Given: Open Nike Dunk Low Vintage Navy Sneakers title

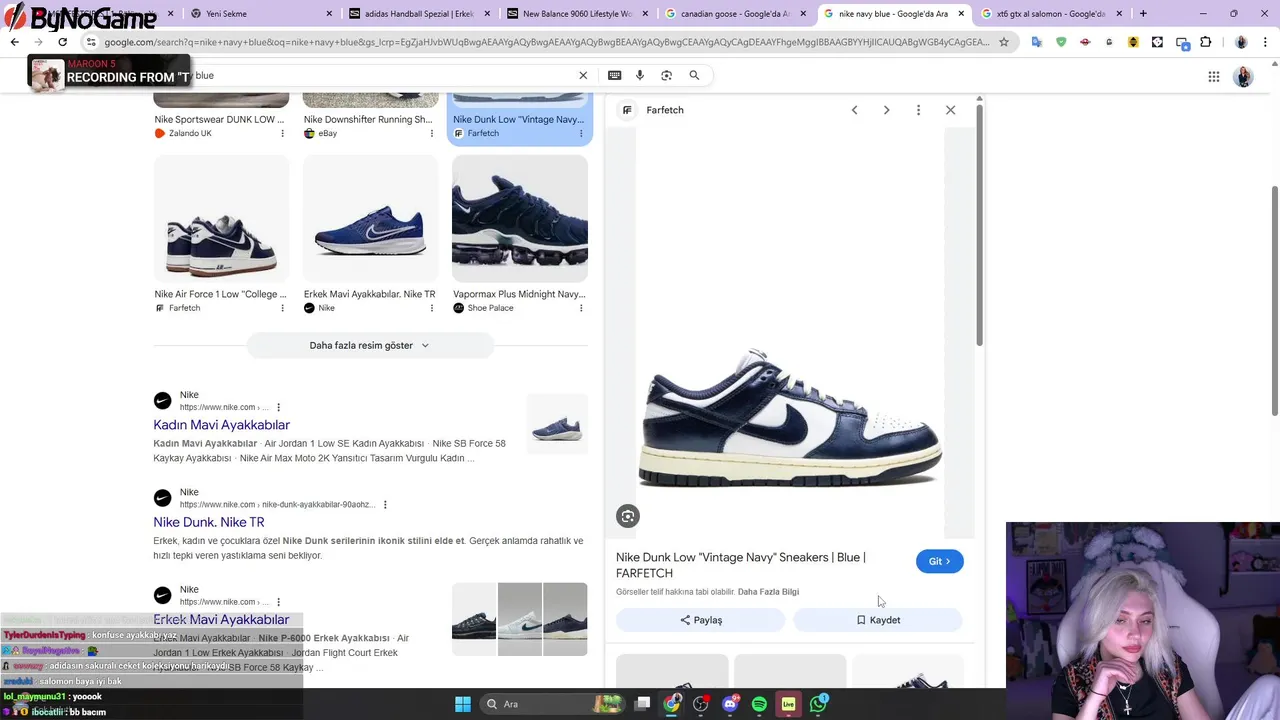Looking at the screenshot, I should (x=741, y=565).
